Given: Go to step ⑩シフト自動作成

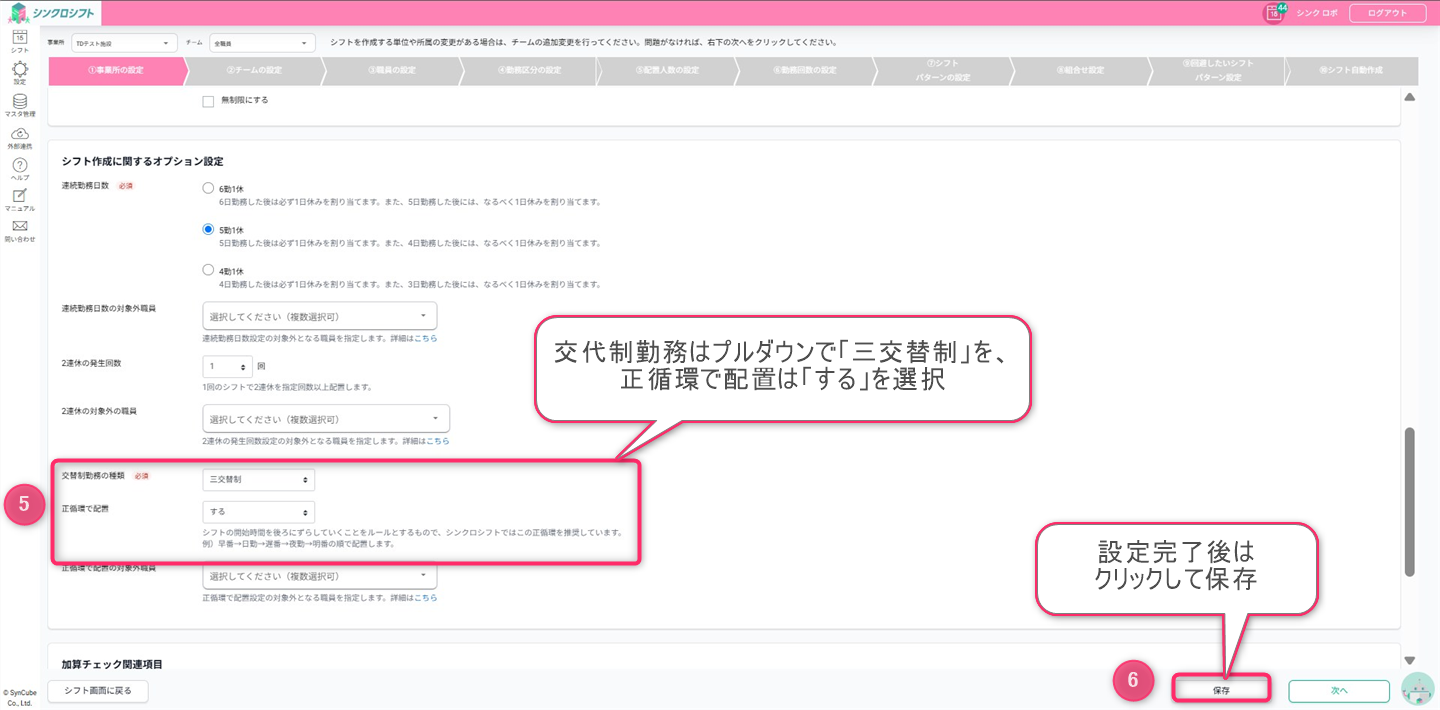Looking at the screenshot, I should point(1350,71).
